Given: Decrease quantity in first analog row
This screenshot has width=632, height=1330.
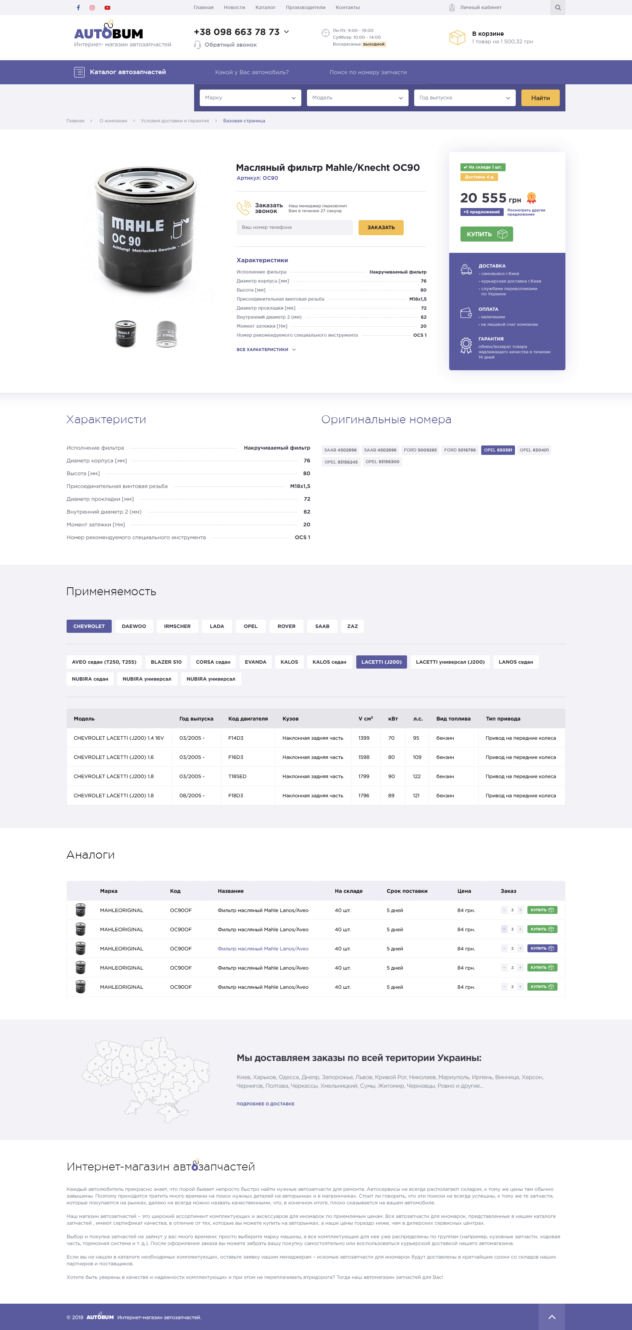Looking at the screenshot, I should tap(505, 910).
